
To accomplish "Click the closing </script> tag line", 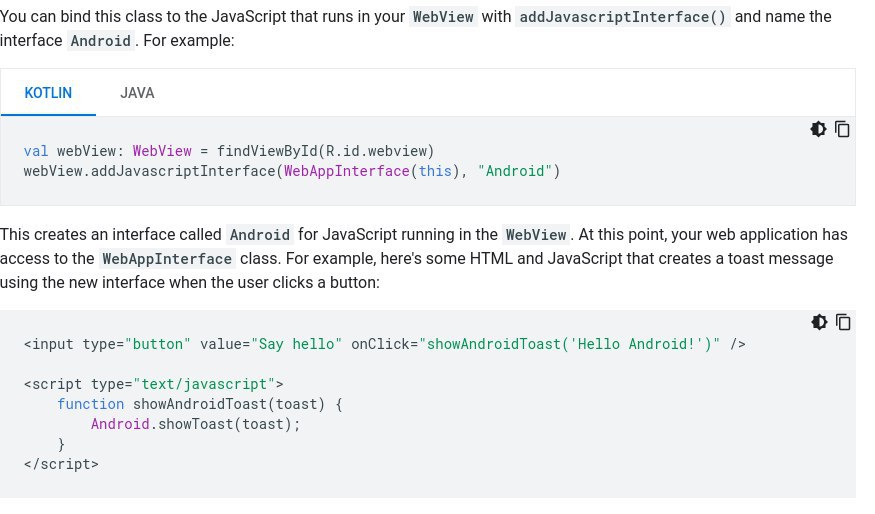I will (x=61, y=464).
